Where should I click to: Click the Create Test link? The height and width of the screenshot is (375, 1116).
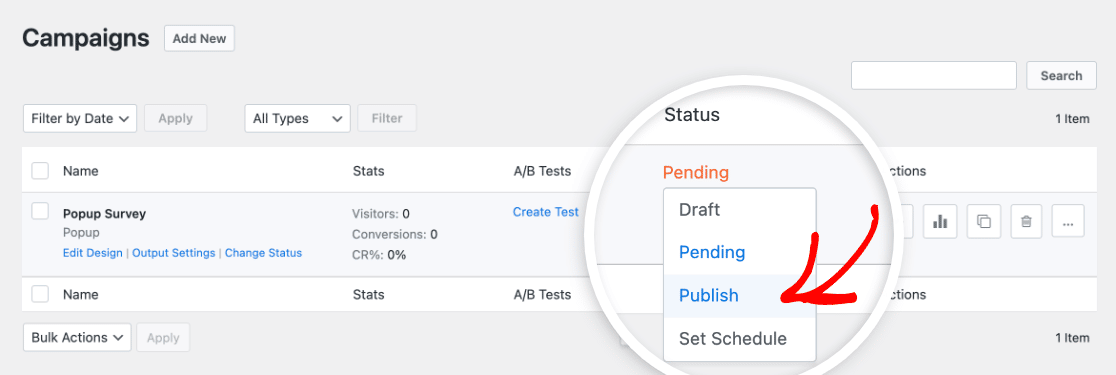(545, 211)
